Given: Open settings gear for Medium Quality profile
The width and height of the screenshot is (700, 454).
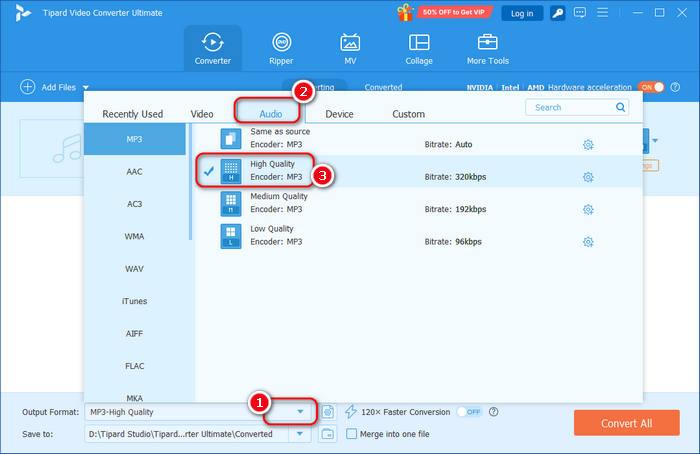Looking at the screenshot, I should [x=588, y=209].
